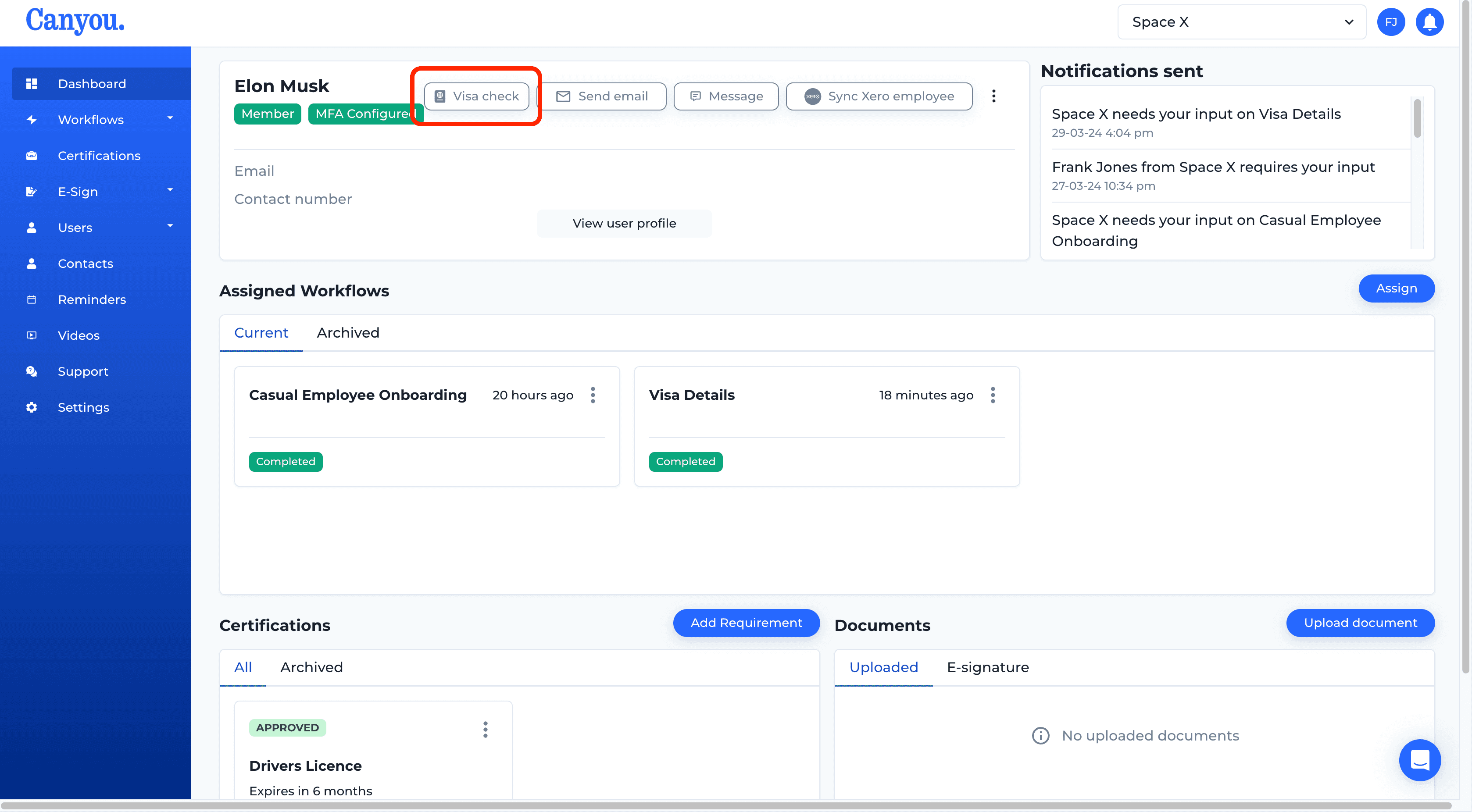Click the horizontal scrollbar at bottom
1472x812 pixels.
point(726,806)
